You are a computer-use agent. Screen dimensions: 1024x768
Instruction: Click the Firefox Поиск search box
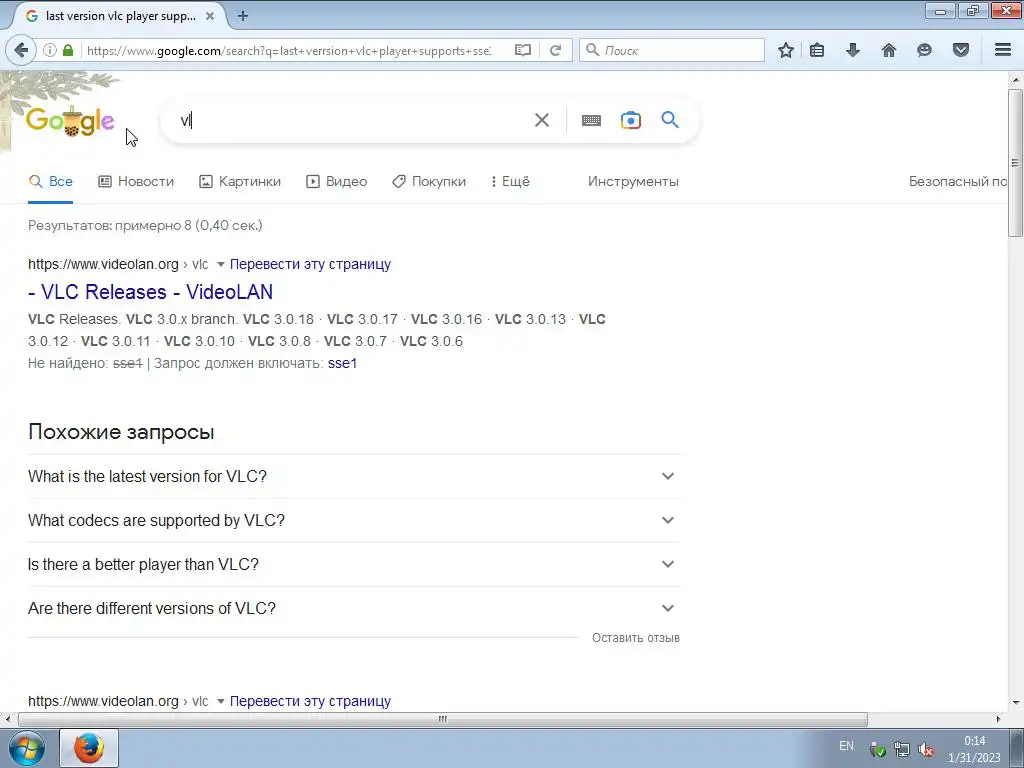(x=671, y=50)
